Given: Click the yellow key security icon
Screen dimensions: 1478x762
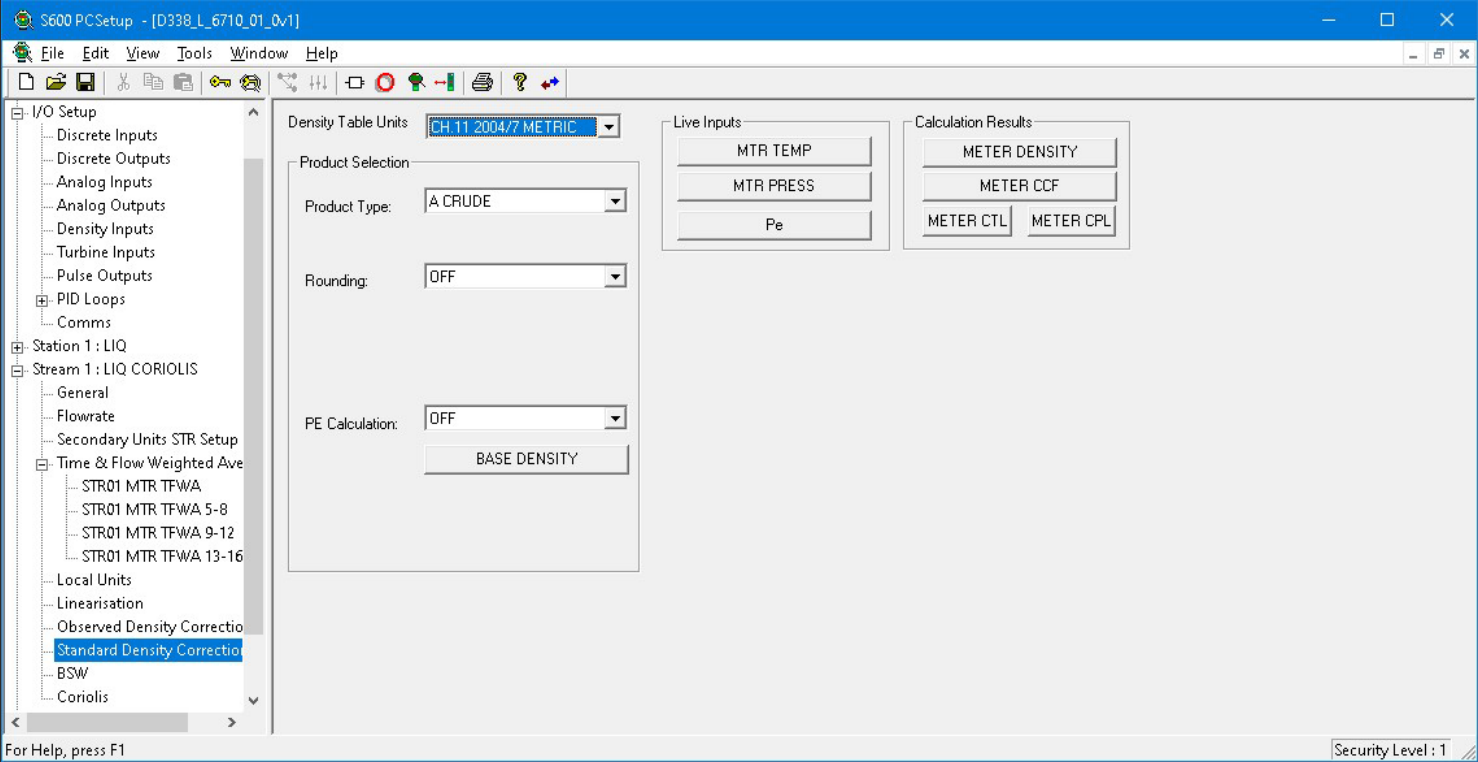Looking at the screenshot, I should click(x=220, y=82).
